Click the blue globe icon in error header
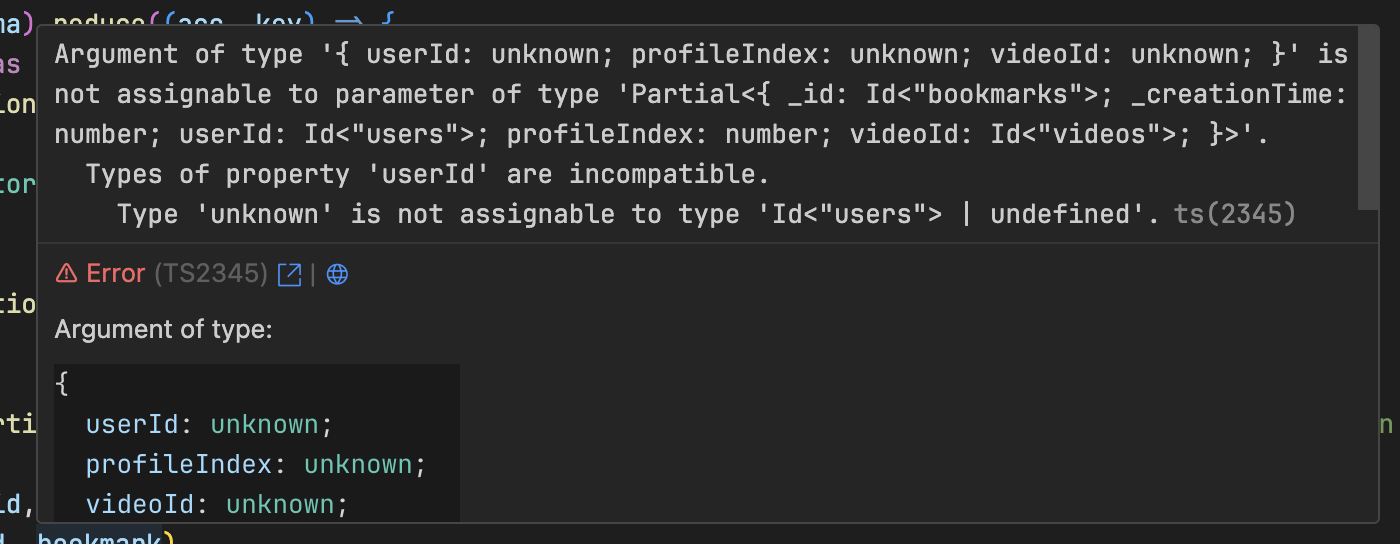 pyautogui.click(x=338, y=274)
